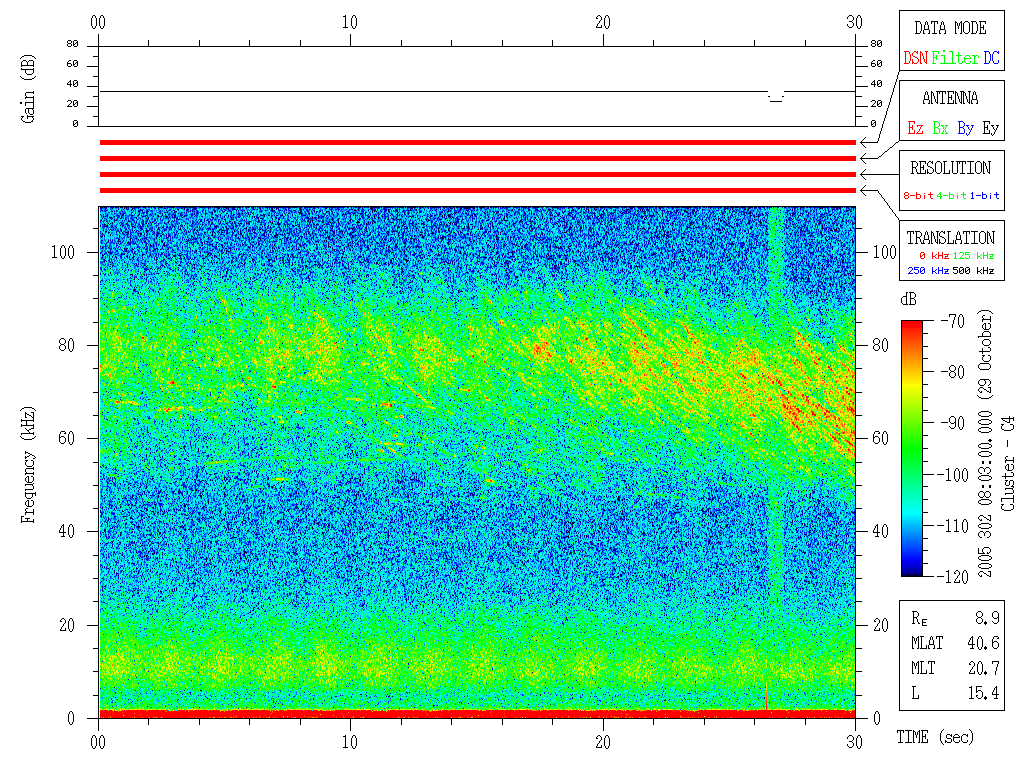Viewport: 1024px width, 768px height.
Task: Click the green Filter label in Data Mode
Action: click(x=955, y=58)
